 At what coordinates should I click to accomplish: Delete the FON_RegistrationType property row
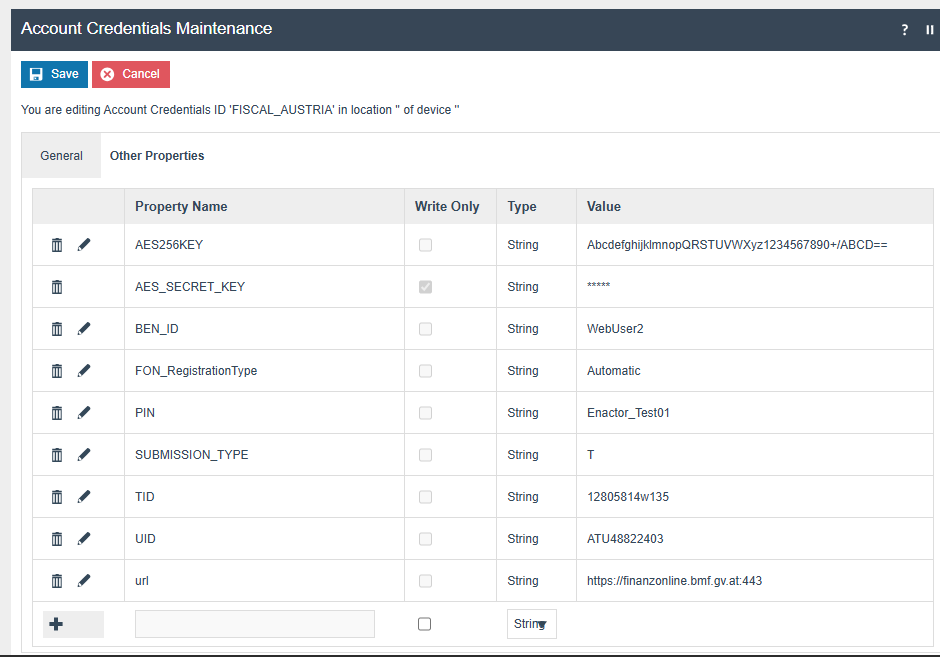coord(57,371)
